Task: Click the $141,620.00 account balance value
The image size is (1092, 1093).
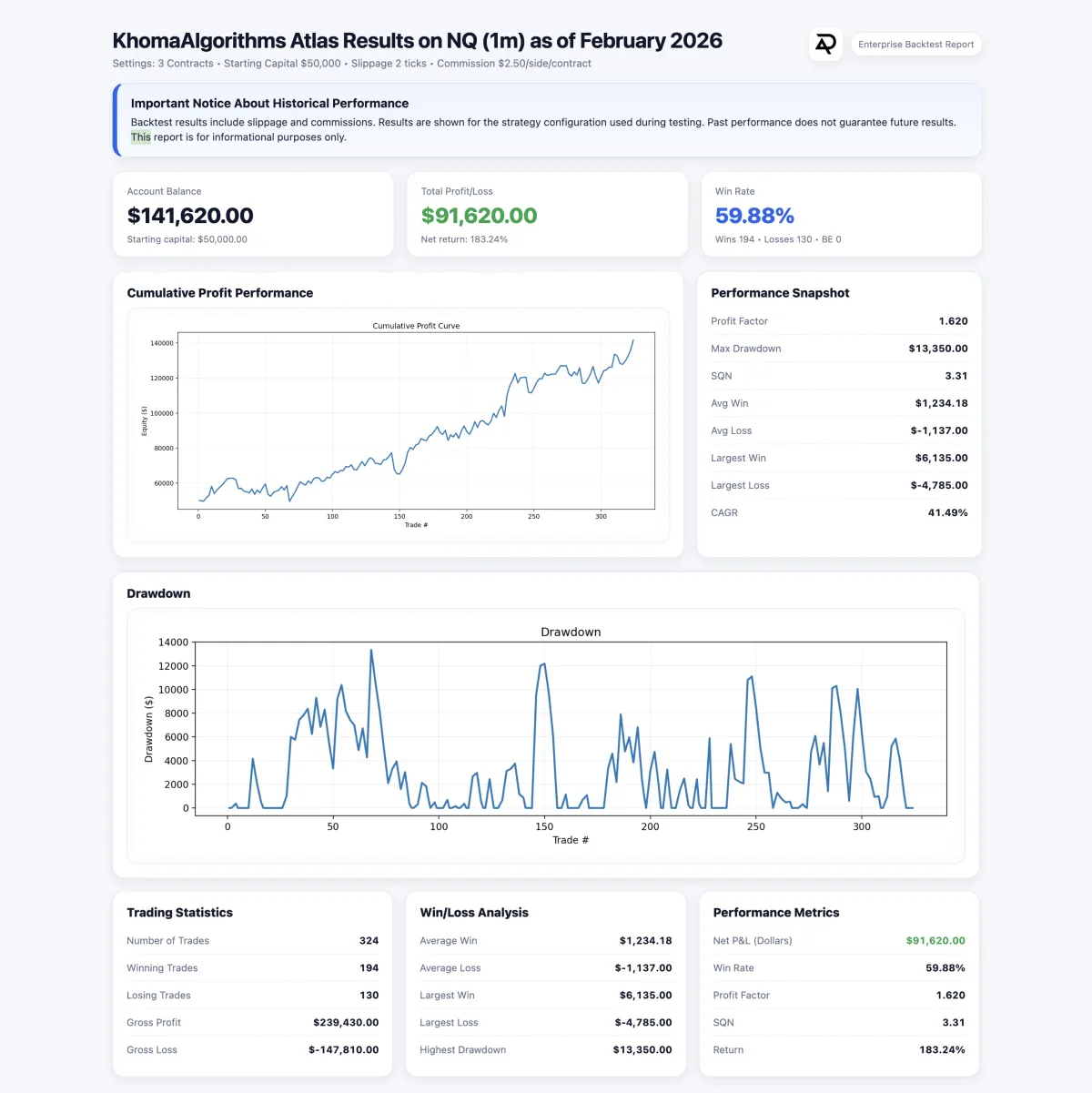Action: [190, 216]
